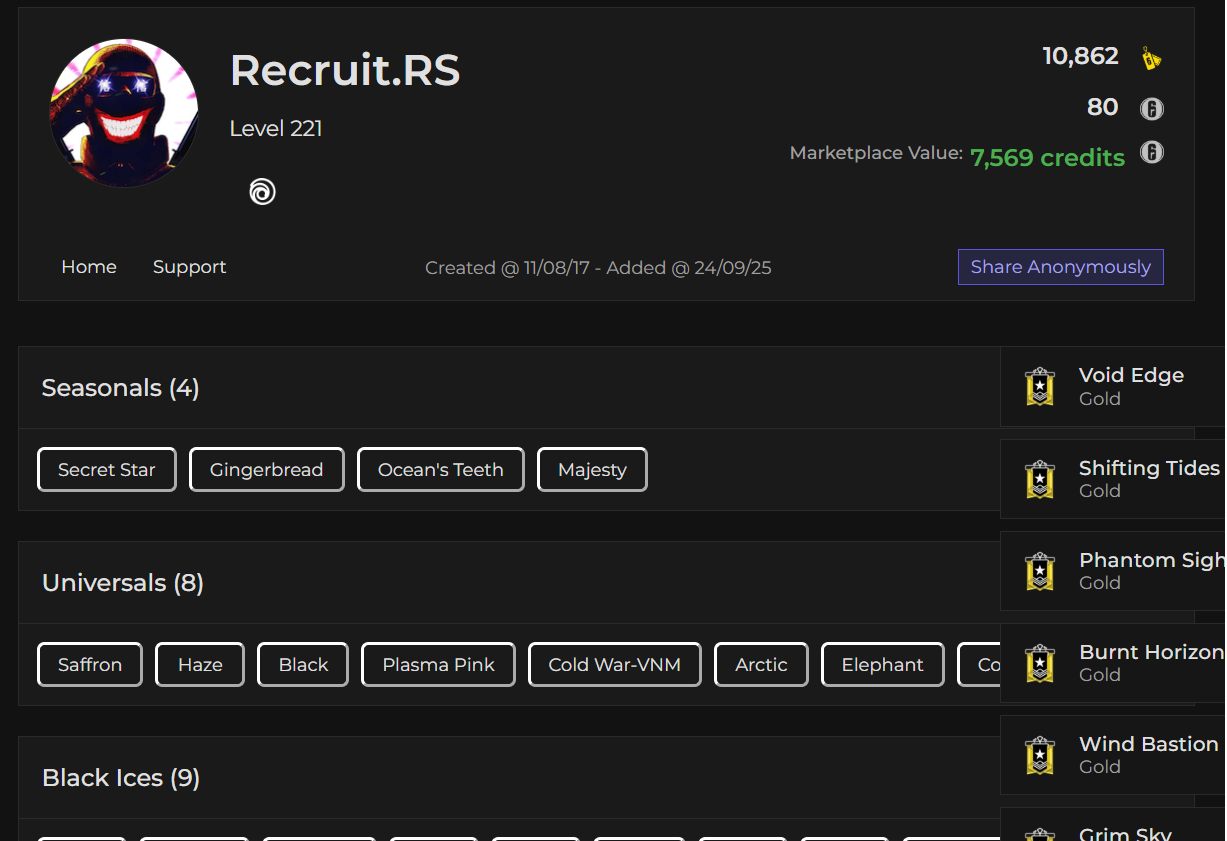Screen dimensions: 1227x841
Task: Select the Gingerbread seasonal skin tag
Action: (266, 470)
